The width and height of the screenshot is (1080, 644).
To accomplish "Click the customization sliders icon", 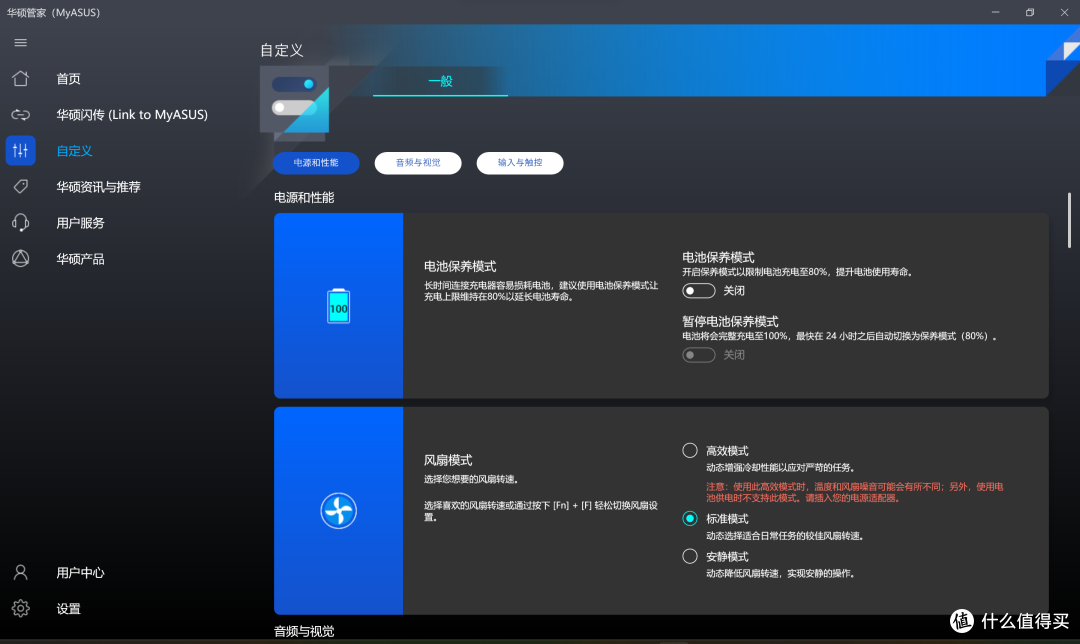I will tap(21, 150).
